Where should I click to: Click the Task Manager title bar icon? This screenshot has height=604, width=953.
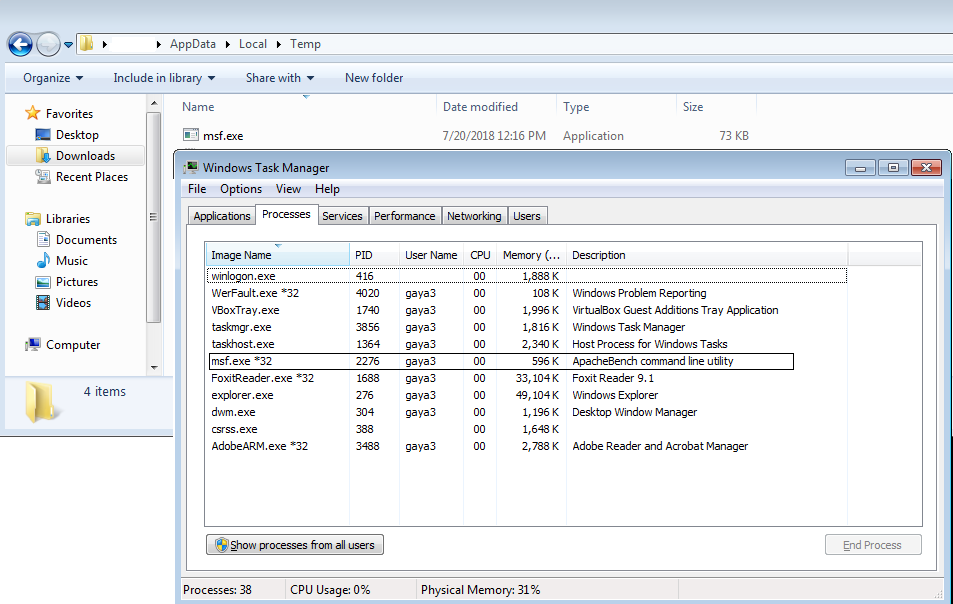(x=190, y=168)
